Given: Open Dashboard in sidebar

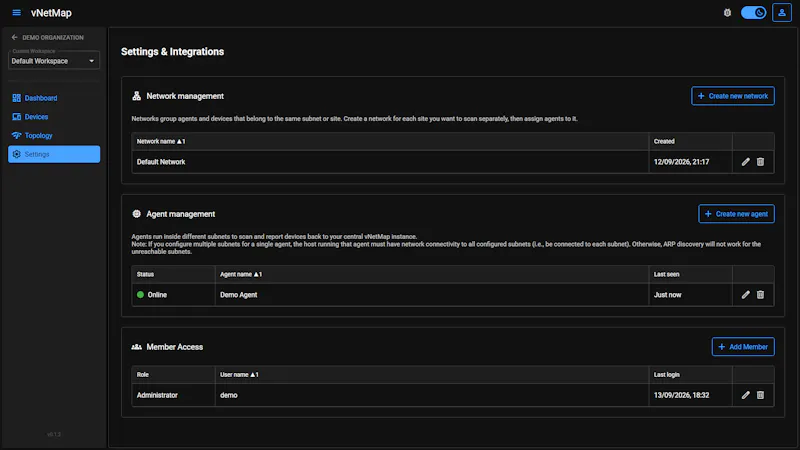Looking at the screenshot, I should 54,98.
